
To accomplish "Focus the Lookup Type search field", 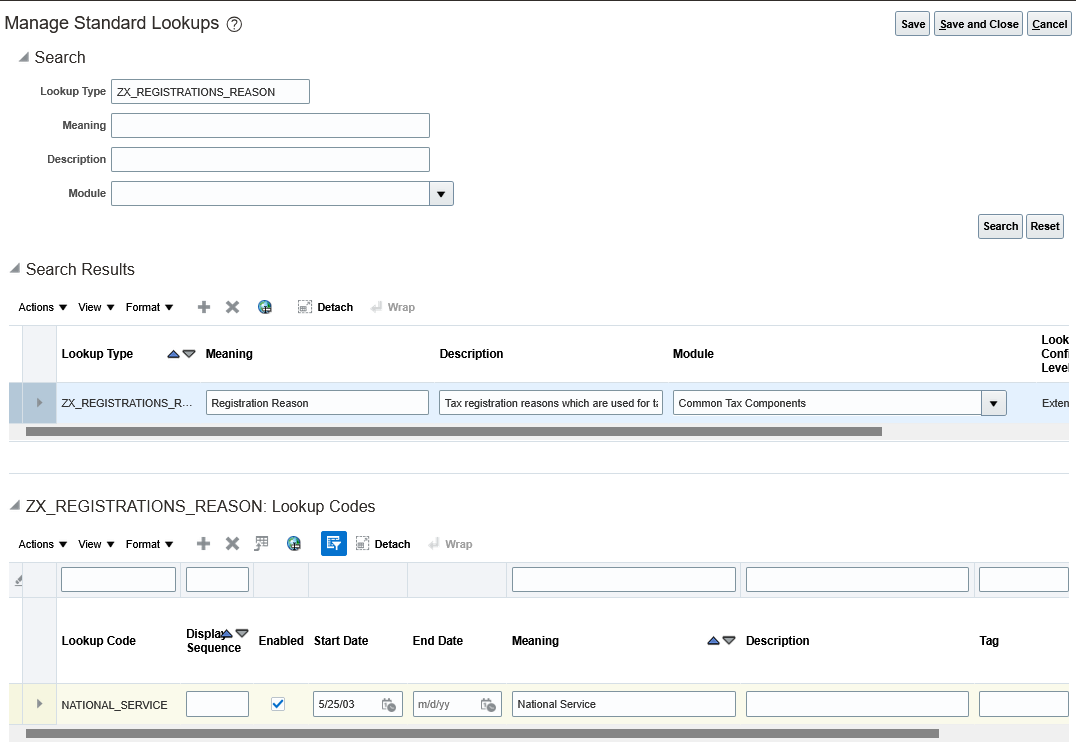I will click(x=210, y=91).
